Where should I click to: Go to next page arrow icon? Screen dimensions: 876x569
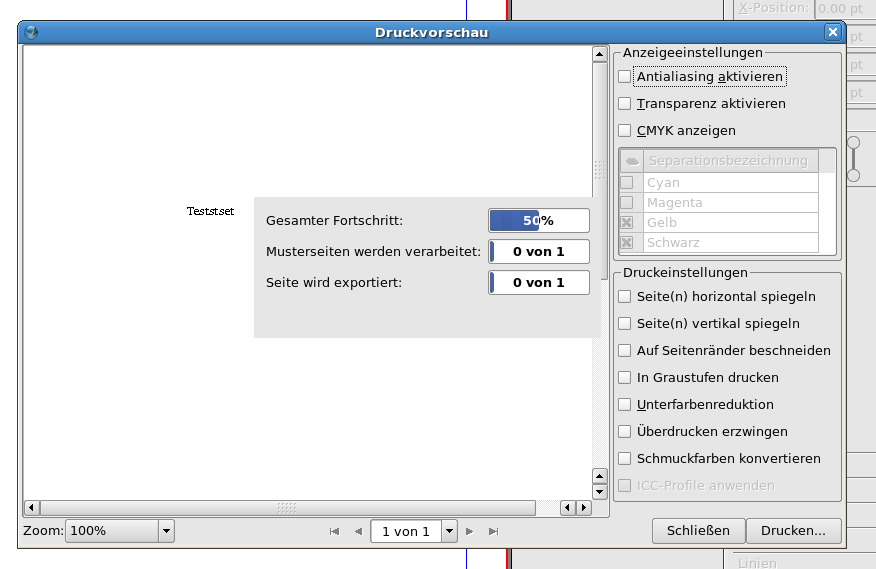tap(470, 532)
